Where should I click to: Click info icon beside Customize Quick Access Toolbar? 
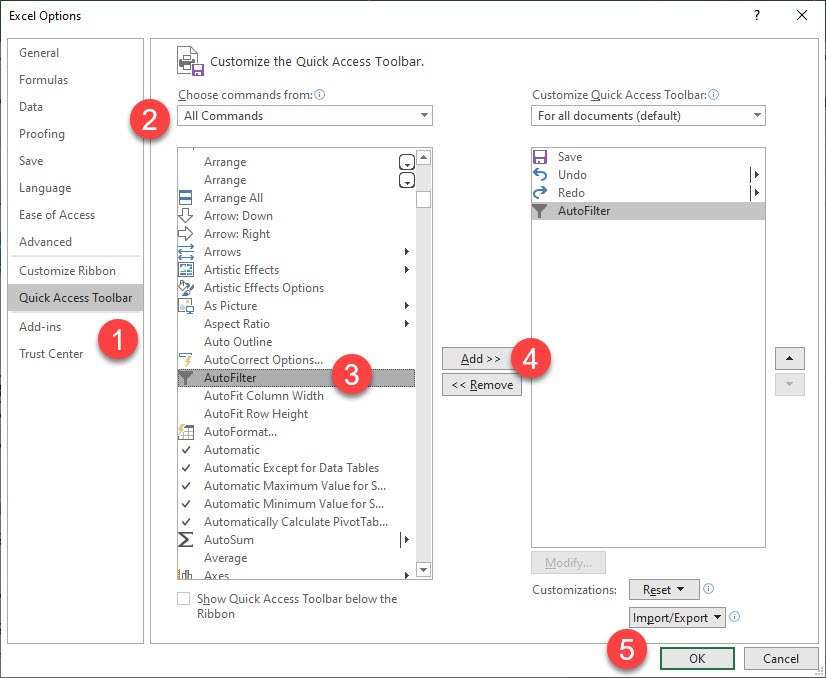(713, 94)
